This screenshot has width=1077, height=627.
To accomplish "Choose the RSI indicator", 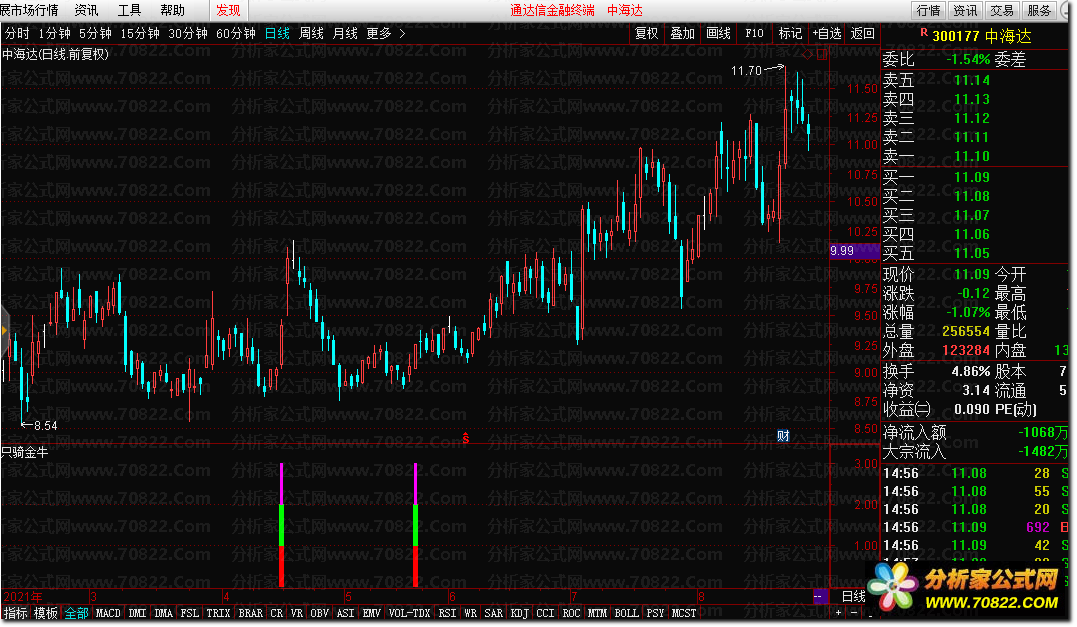I will click(447, 613).
